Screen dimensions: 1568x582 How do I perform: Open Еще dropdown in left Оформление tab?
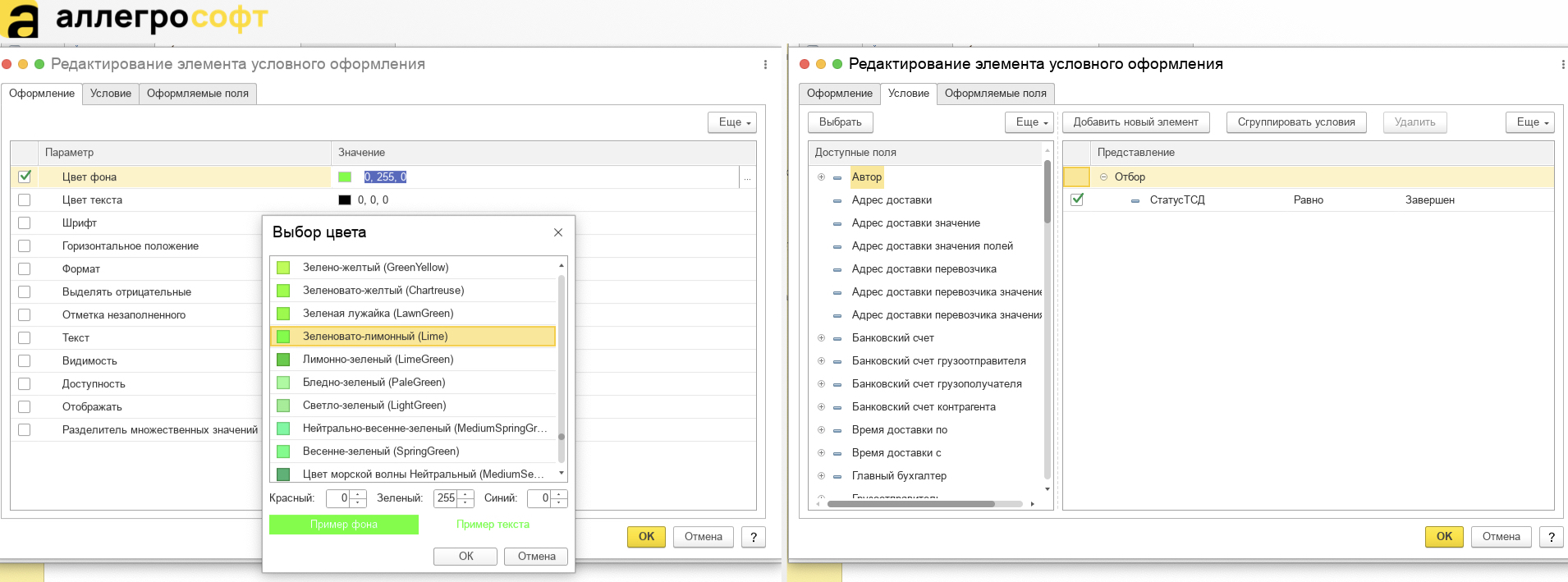[x=732, y=122]
